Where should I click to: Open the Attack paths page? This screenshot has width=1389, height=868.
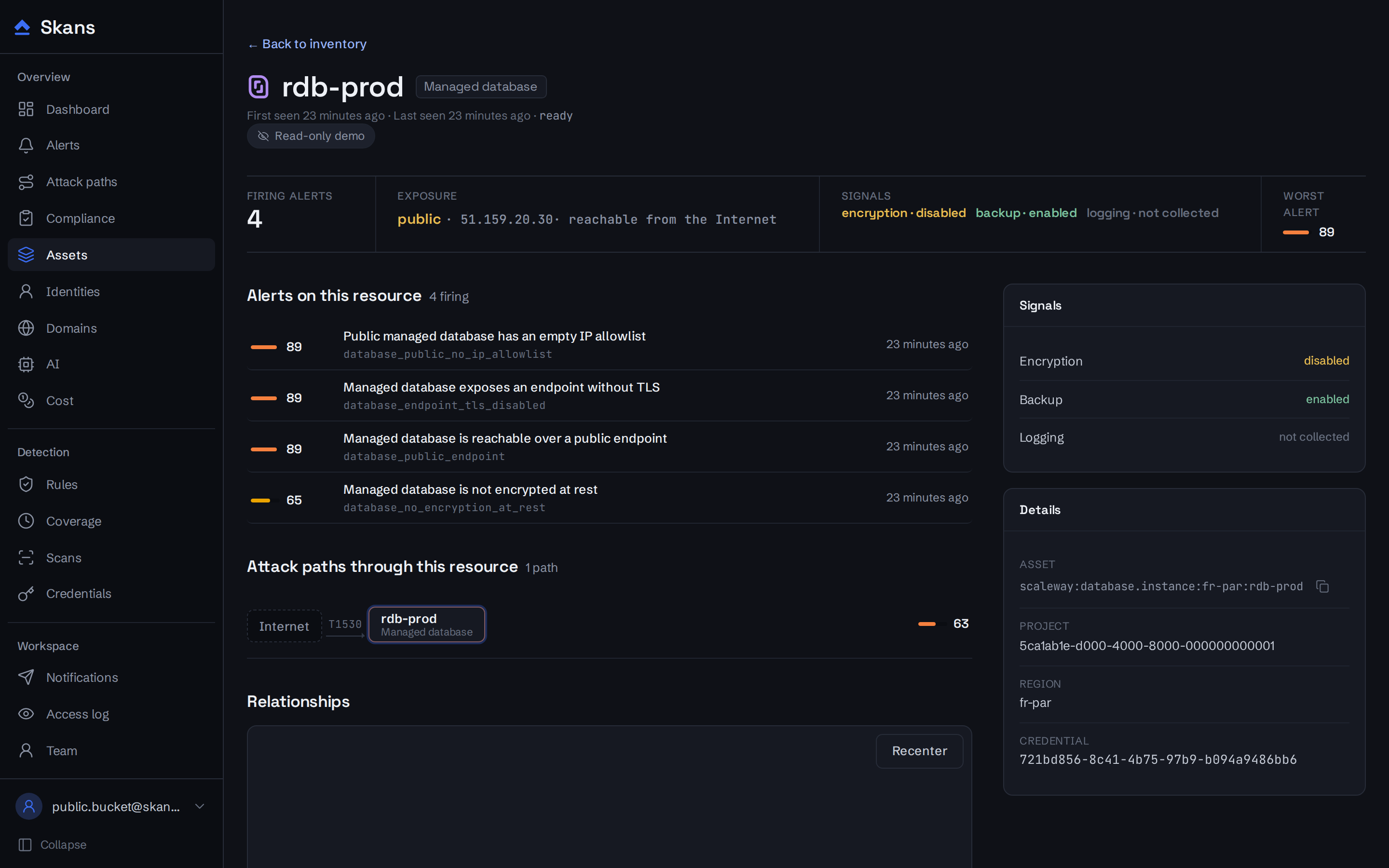111,182
